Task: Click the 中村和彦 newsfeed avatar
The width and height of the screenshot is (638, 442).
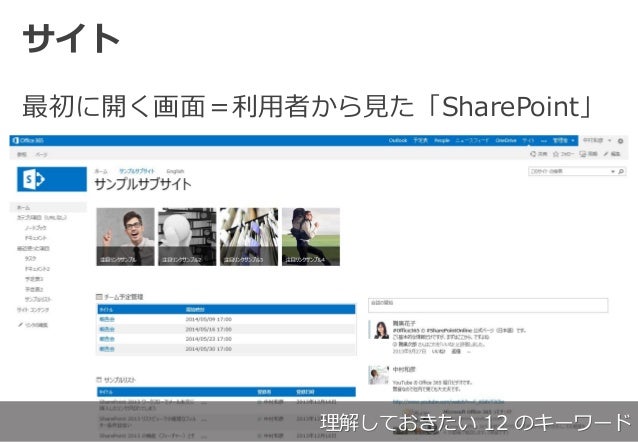Action: (x=379, y=375)
